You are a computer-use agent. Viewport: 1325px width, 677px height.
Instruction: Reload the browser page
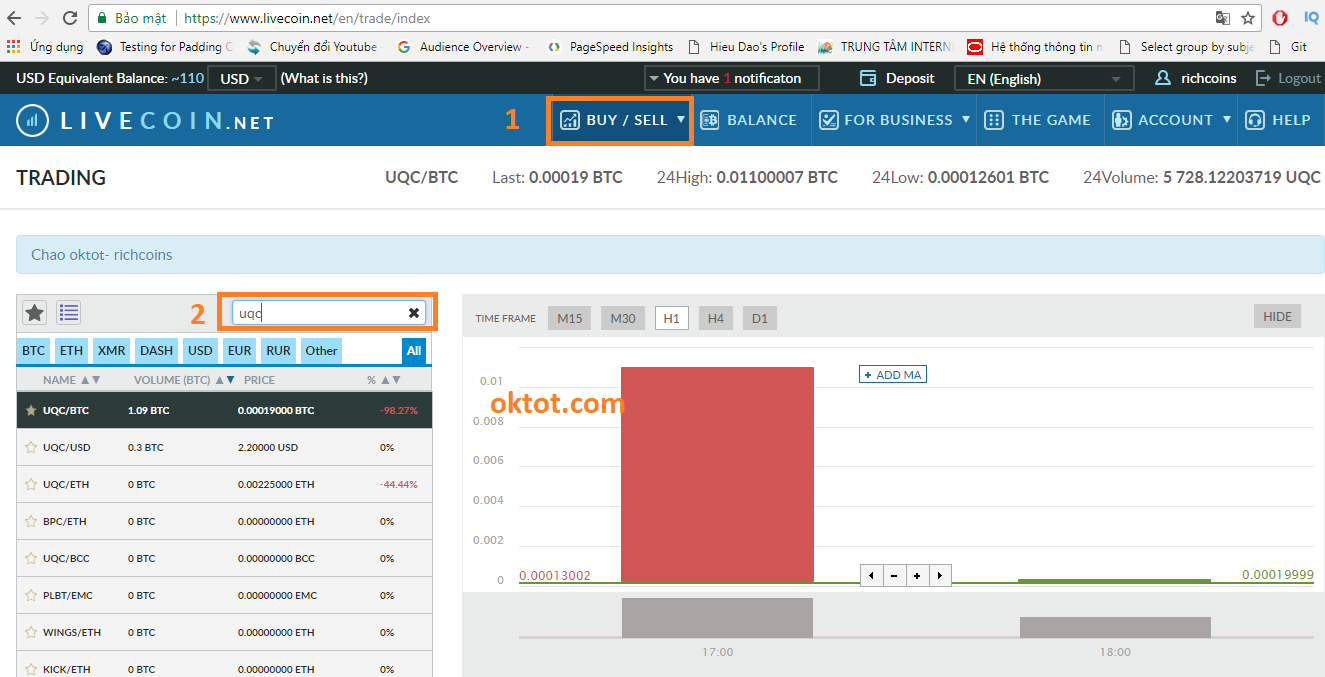pos(70,18)
